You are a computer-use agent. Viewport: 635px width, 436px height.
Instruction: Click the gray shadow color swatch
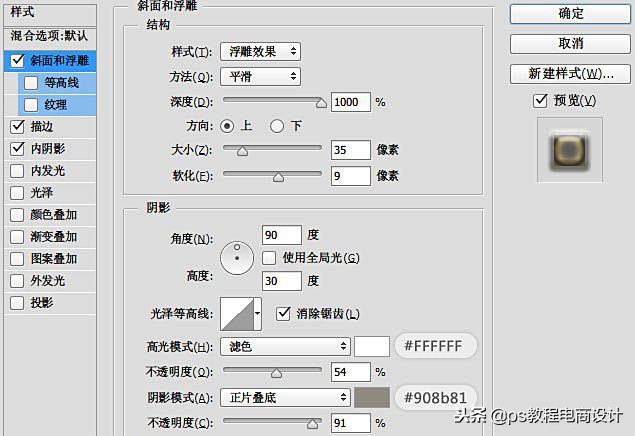pyautogui.click(x=372, y=398)
